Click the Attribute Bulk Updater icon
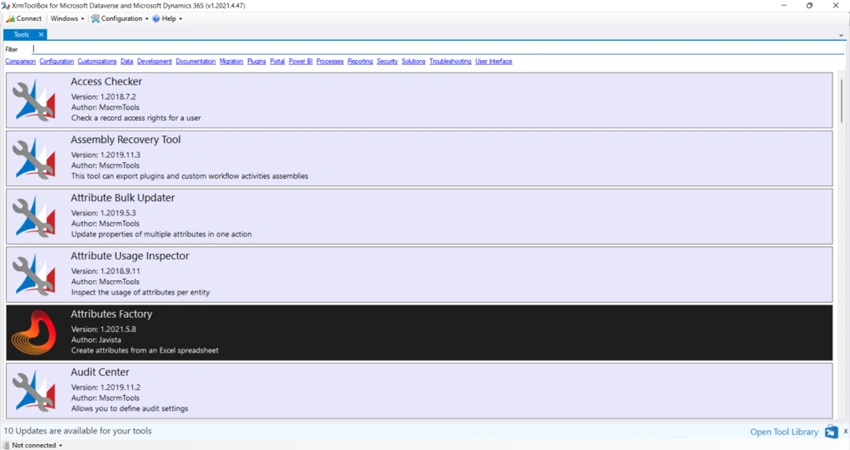 [x=34, y=216]
